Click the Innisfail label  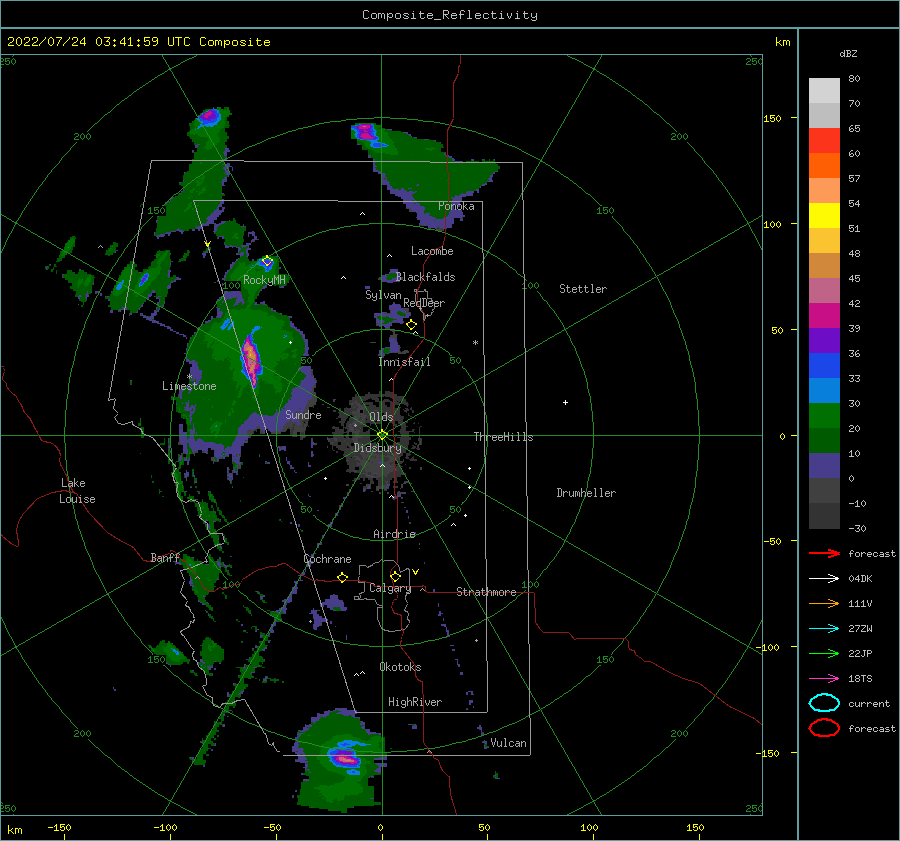[404, 362]
